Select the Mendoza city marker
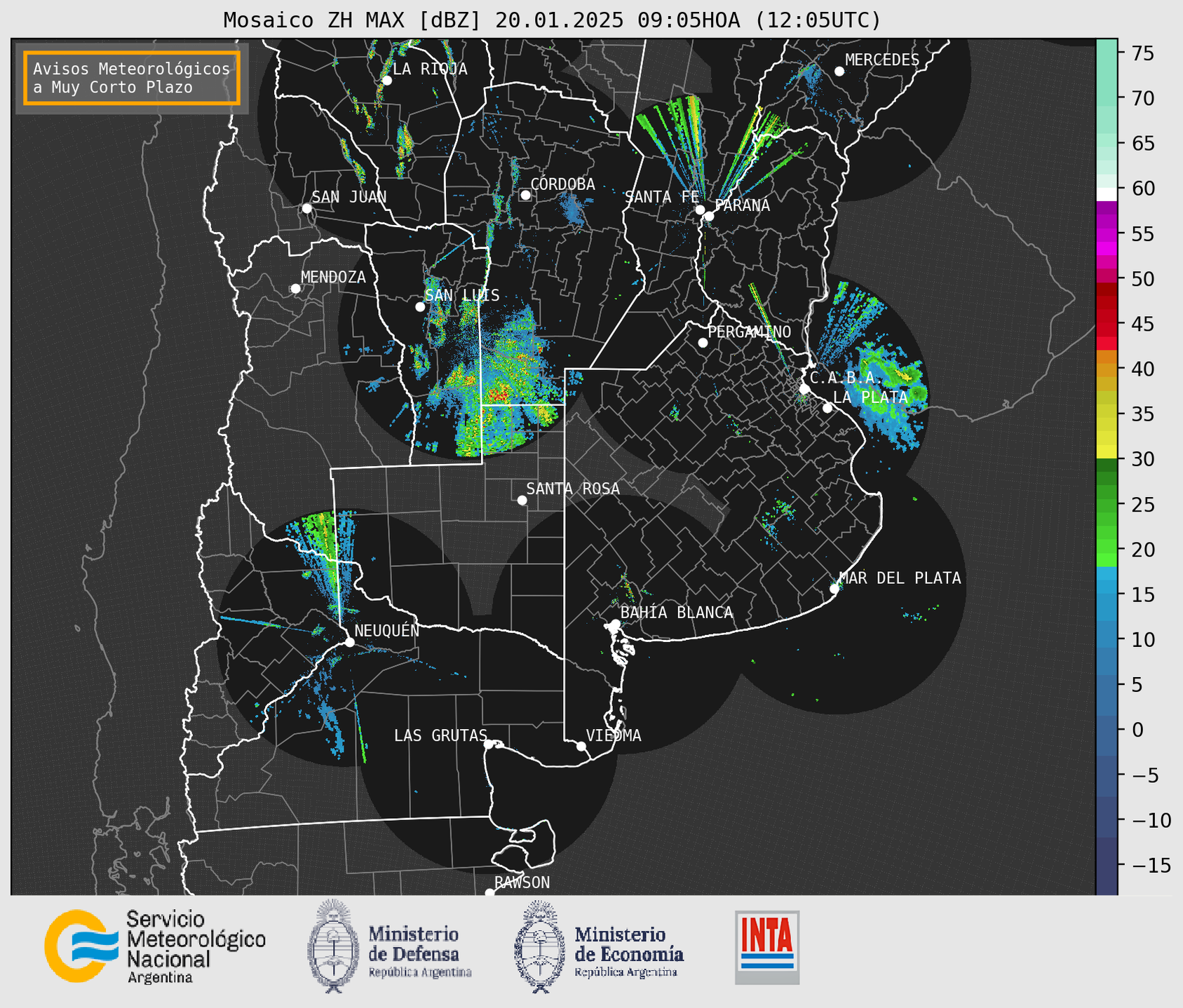1183x1008 pixels. pyautogui.click(x=295, y=289)
